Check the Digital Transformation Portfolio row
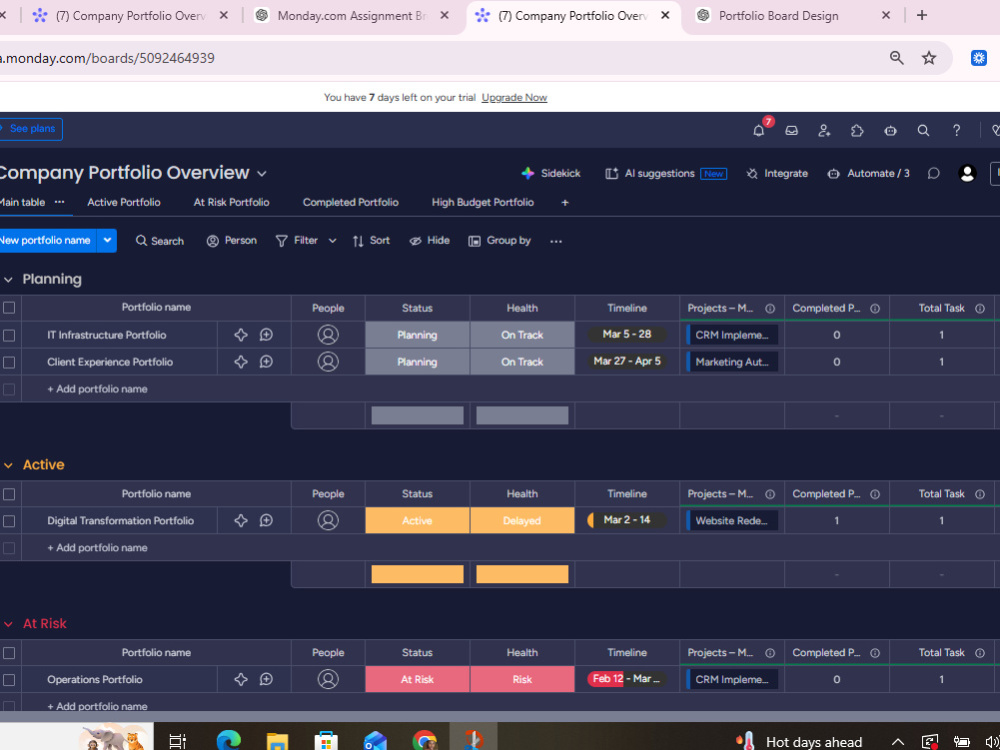This screenshot has width=1000, height=750. tap(9, 520)
